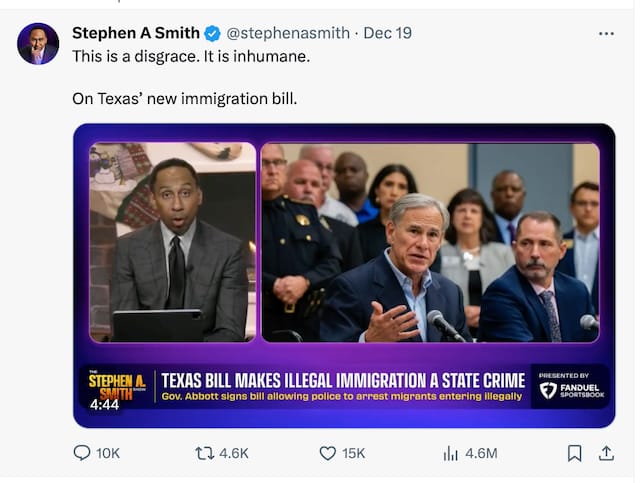Click the 4:44 video duration label
This screenshot has width=640, height=483.
[x=104, y=405]
